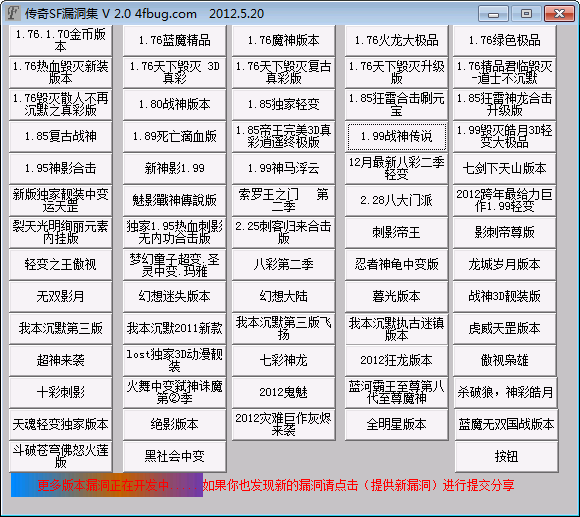This screenshot has height=517, width=580.
Task: Open 我本沉默第三版飞扬
Action: pyautogui.click(x=284, y=328)
